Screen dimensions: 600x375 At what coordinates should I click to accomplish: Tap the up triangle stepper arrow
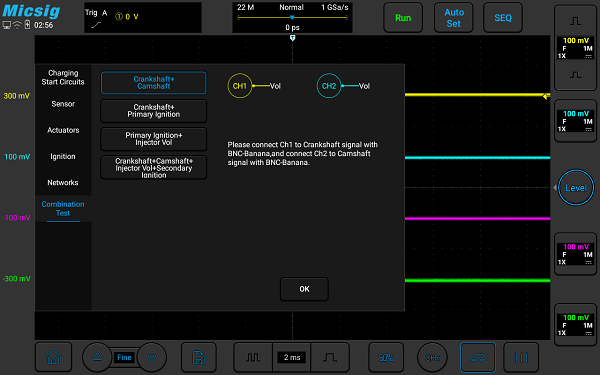click(97, 357)
